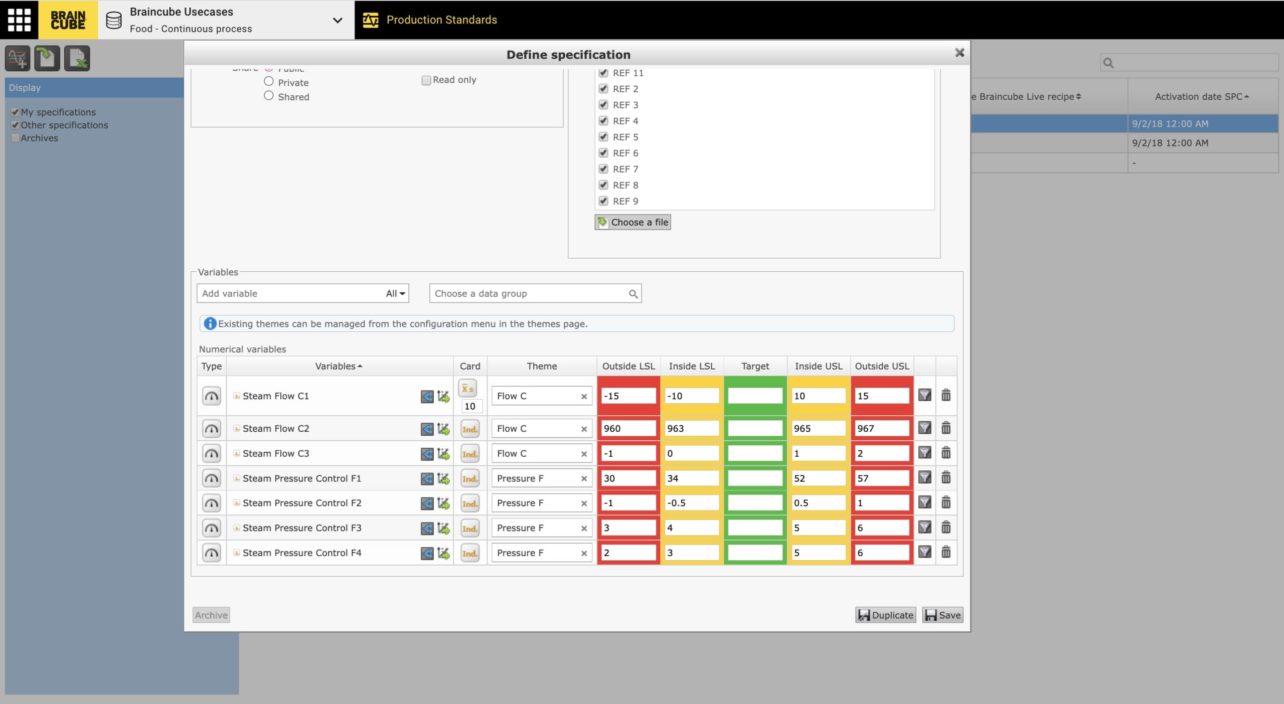Viewport: 1284px width, 704px height.
Task: Open the All variable filter dropdown
Action: click(x=396, y=294)
